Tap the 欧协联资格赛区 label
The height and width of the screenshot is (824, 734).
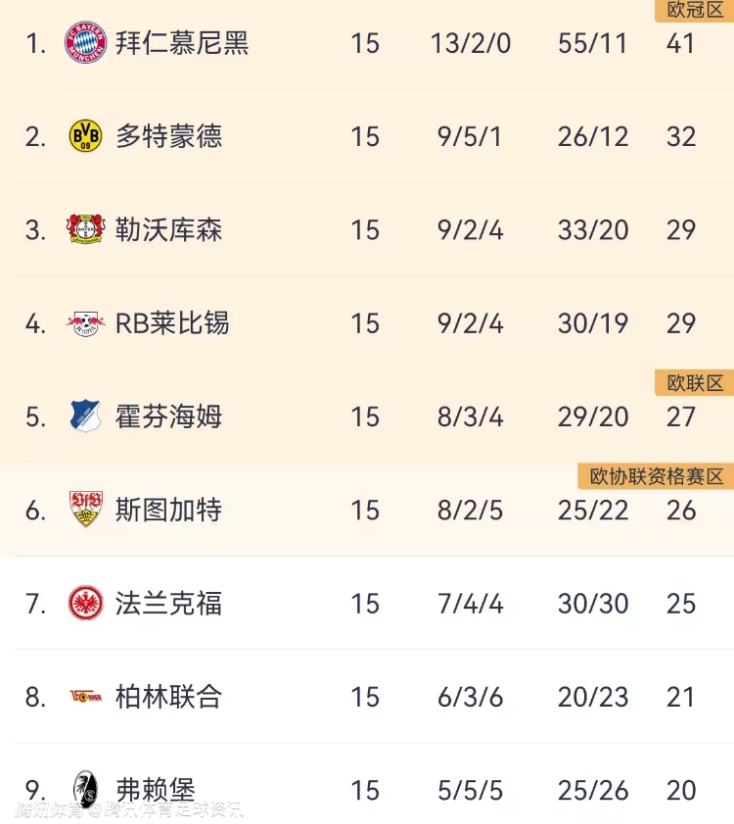pos(656,476)
